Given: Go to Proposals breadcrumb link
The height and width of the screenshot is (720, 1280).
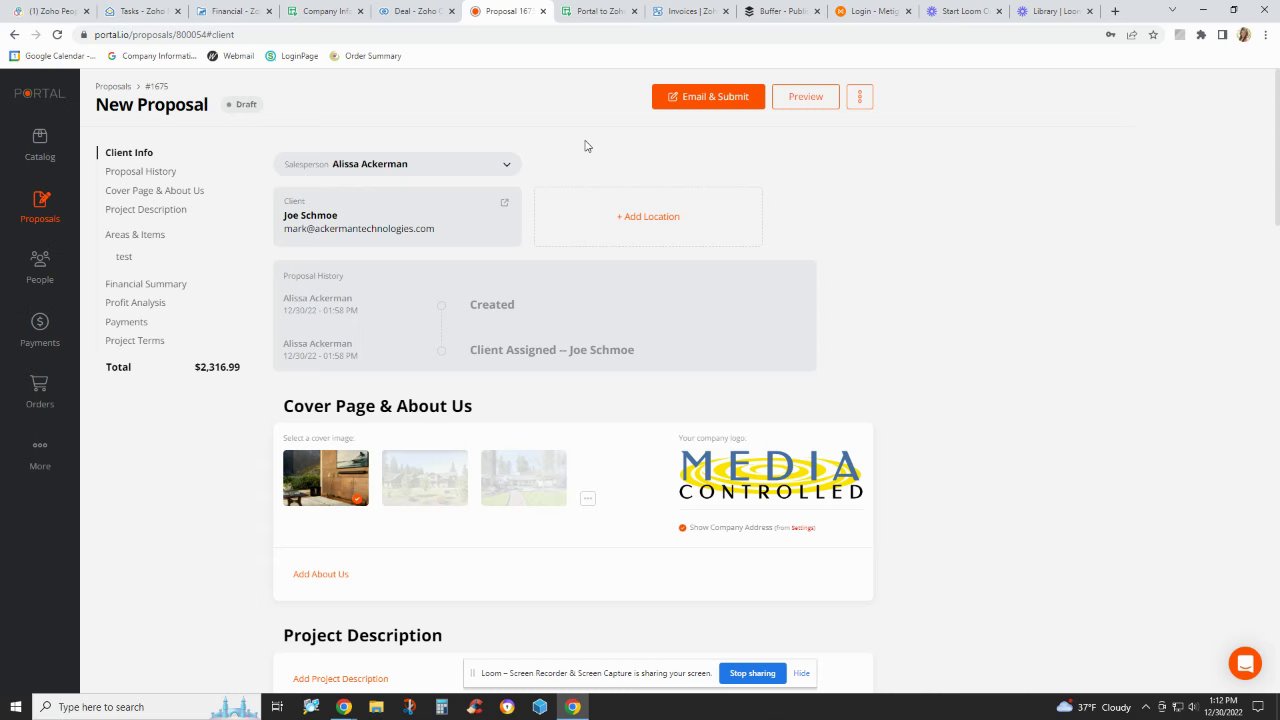Looking at the screenshot, I should pyautogui.click(x=113, y=86).
